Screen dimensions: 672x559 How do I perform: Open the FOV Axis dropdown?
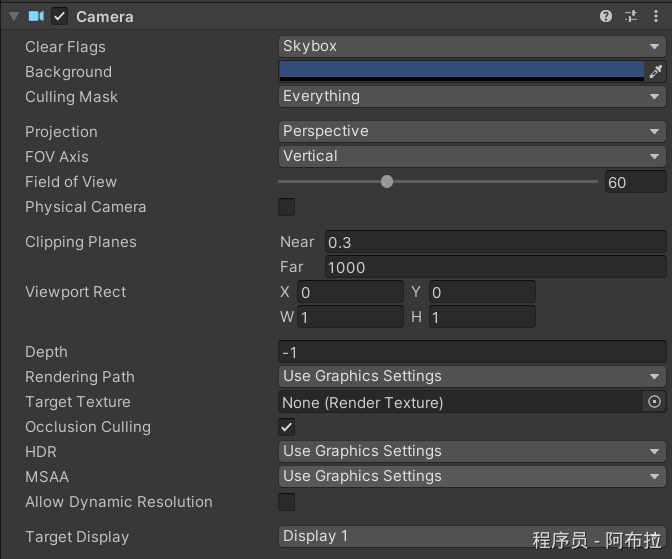click(x=472, y=156)
